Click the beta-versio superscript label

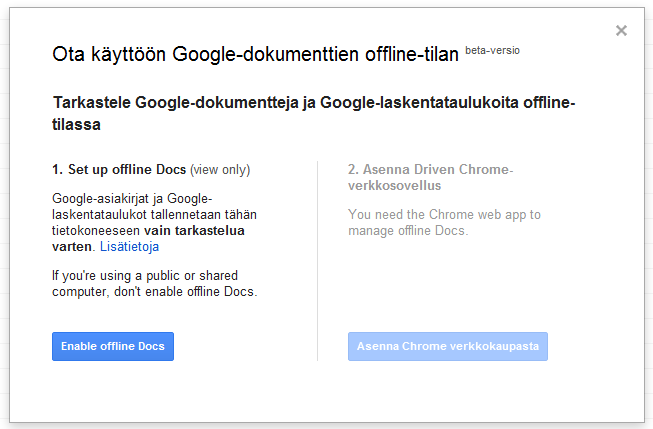click(492, 49)
